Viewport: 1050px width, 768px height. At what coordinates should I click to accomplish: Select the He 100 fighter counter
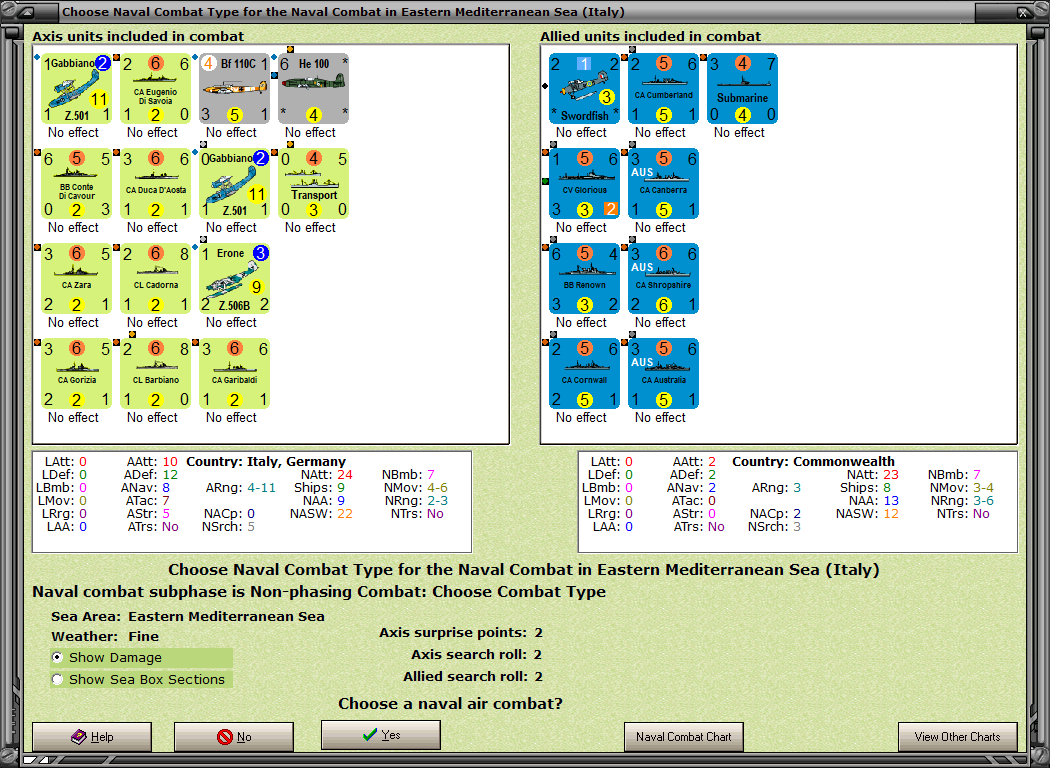[313, 89]
